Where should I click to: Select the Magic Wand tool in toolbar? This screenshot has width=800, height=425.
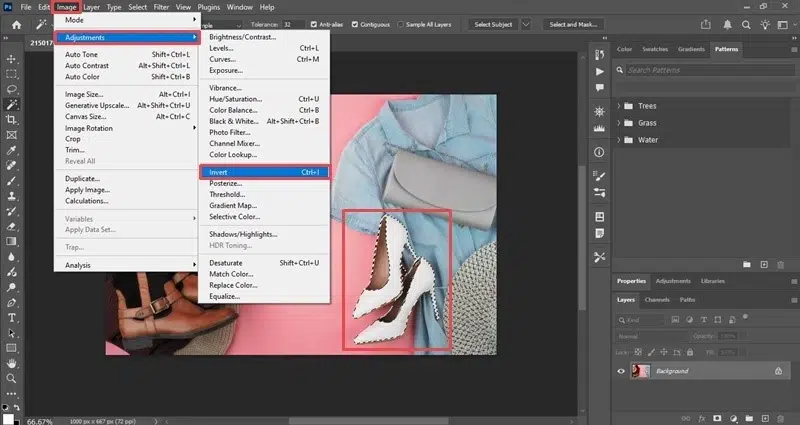[12, 104]
